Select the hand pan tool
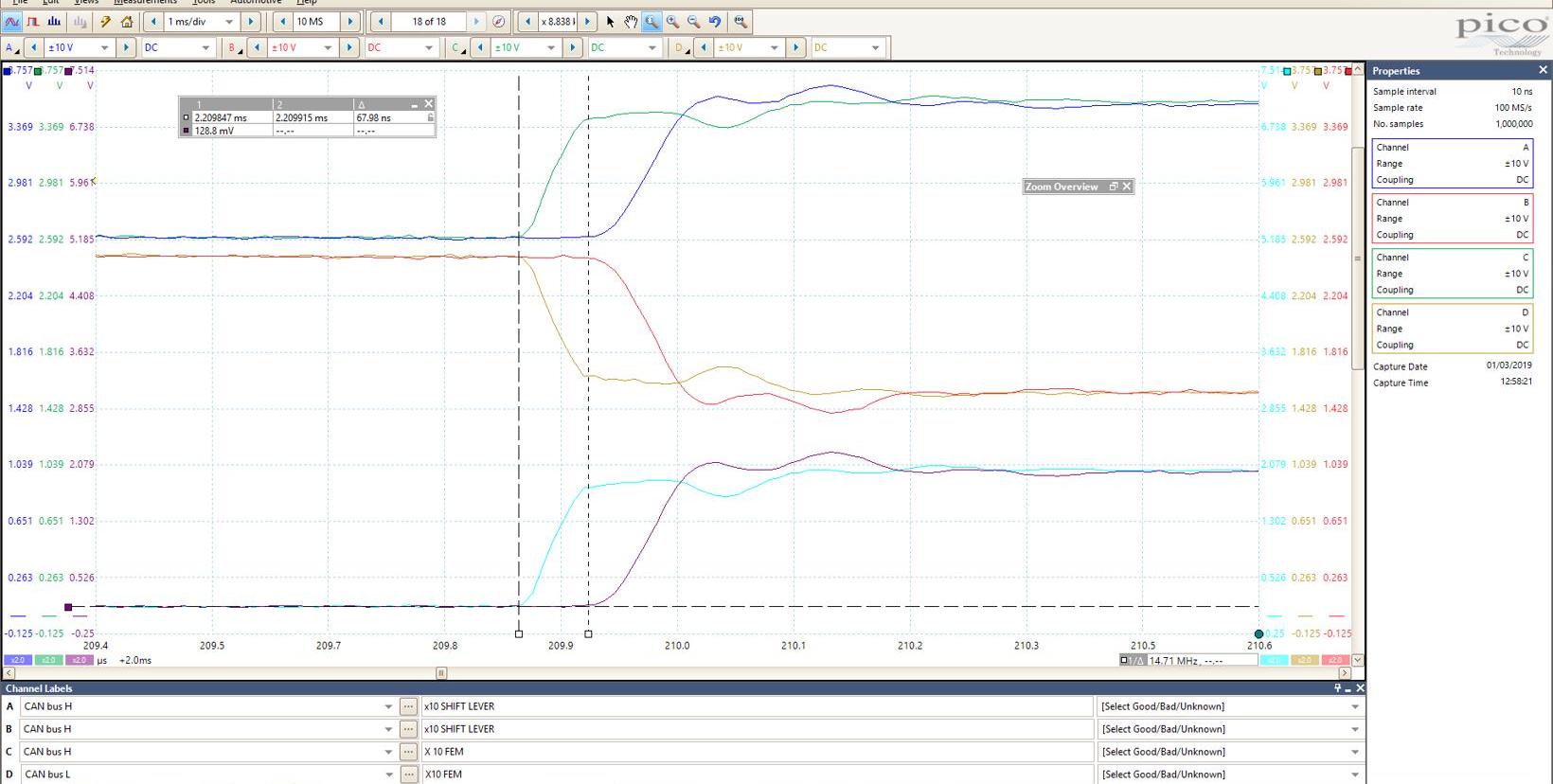The height and width of the screenshot is (784, 1553). point(631,22)
